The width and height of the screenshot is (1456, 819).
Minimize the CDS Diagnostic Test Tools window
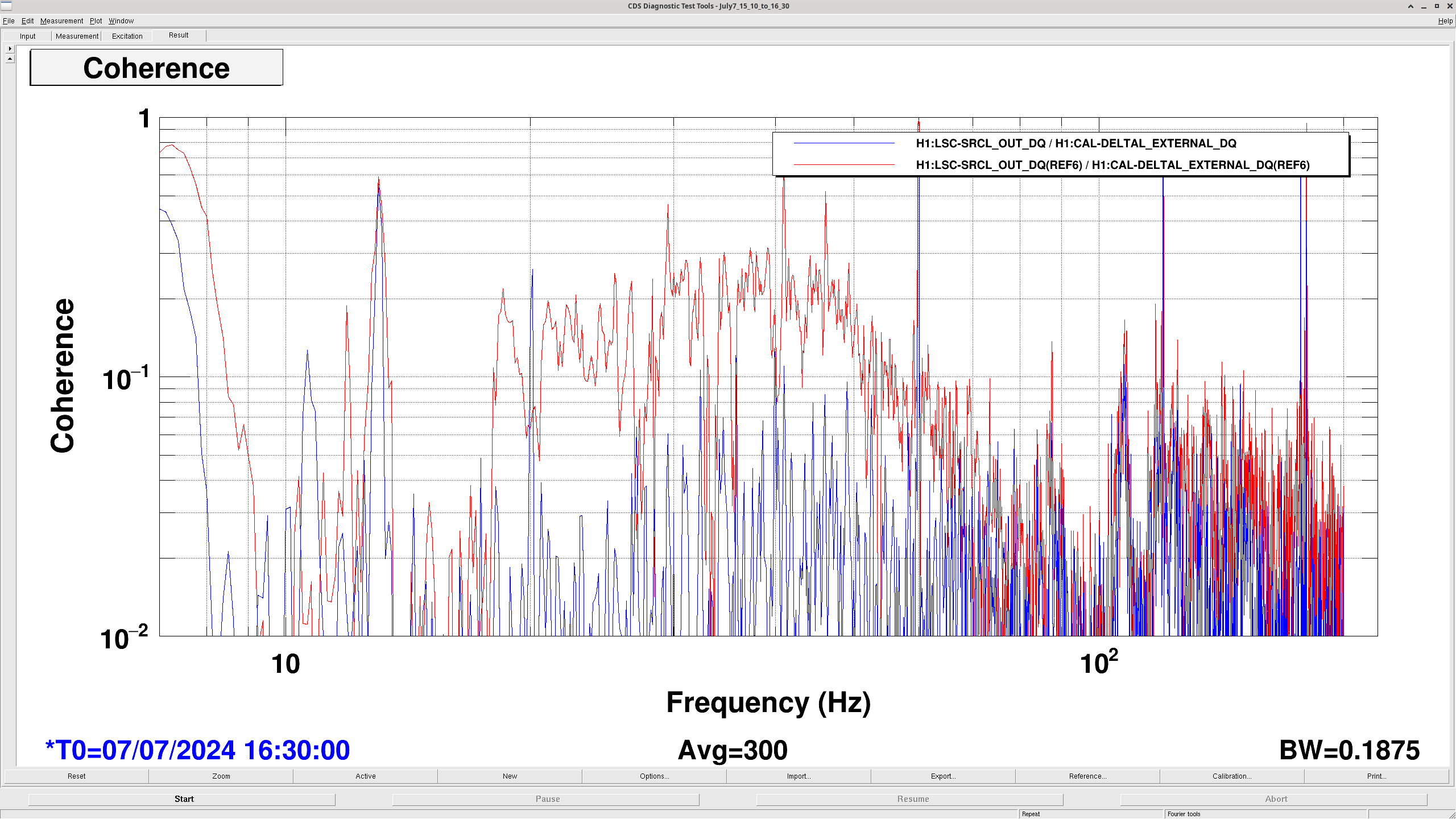click(x=1424, y=6)
